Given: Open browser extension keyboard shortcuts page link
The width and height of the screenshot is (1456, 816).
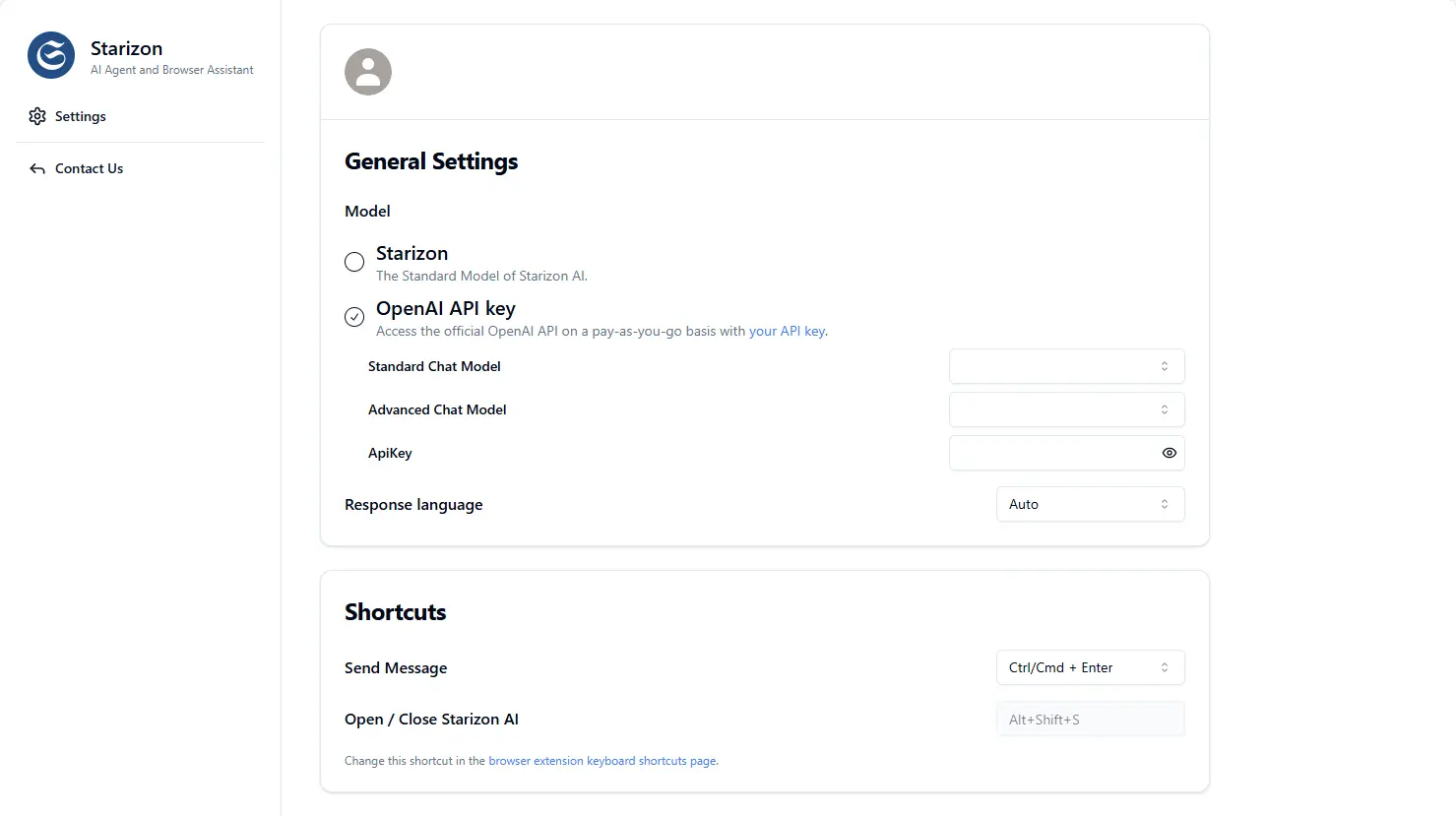Looking at the screenshot, I should (x=602, y=761).
